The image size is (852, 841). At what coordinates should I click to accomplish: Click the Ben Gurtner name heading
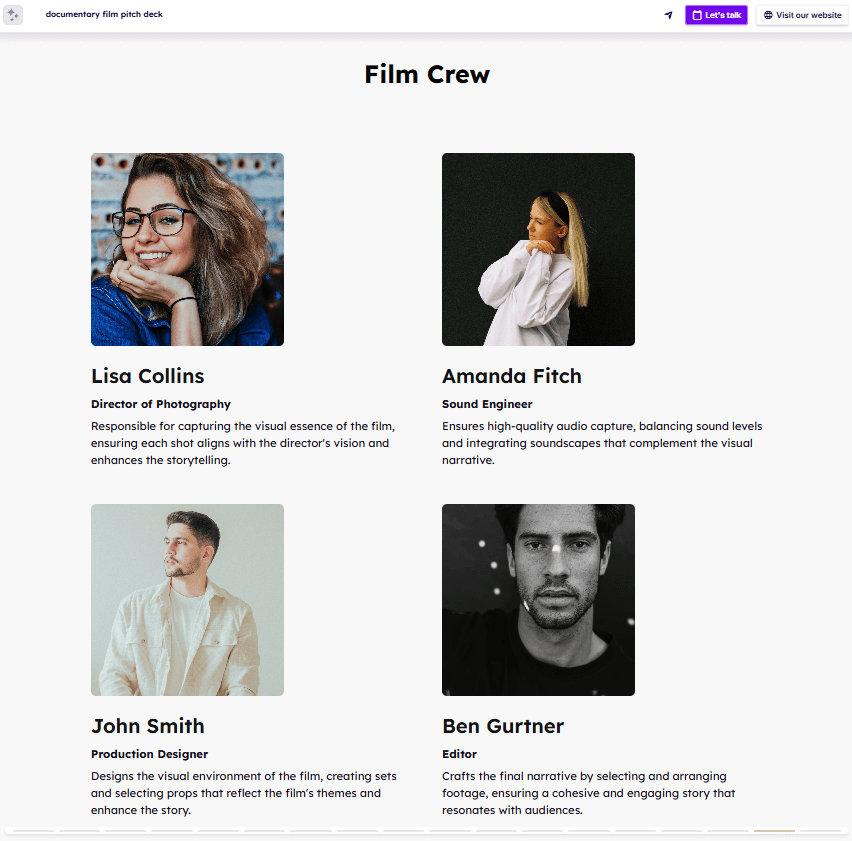tap(503, 726)
